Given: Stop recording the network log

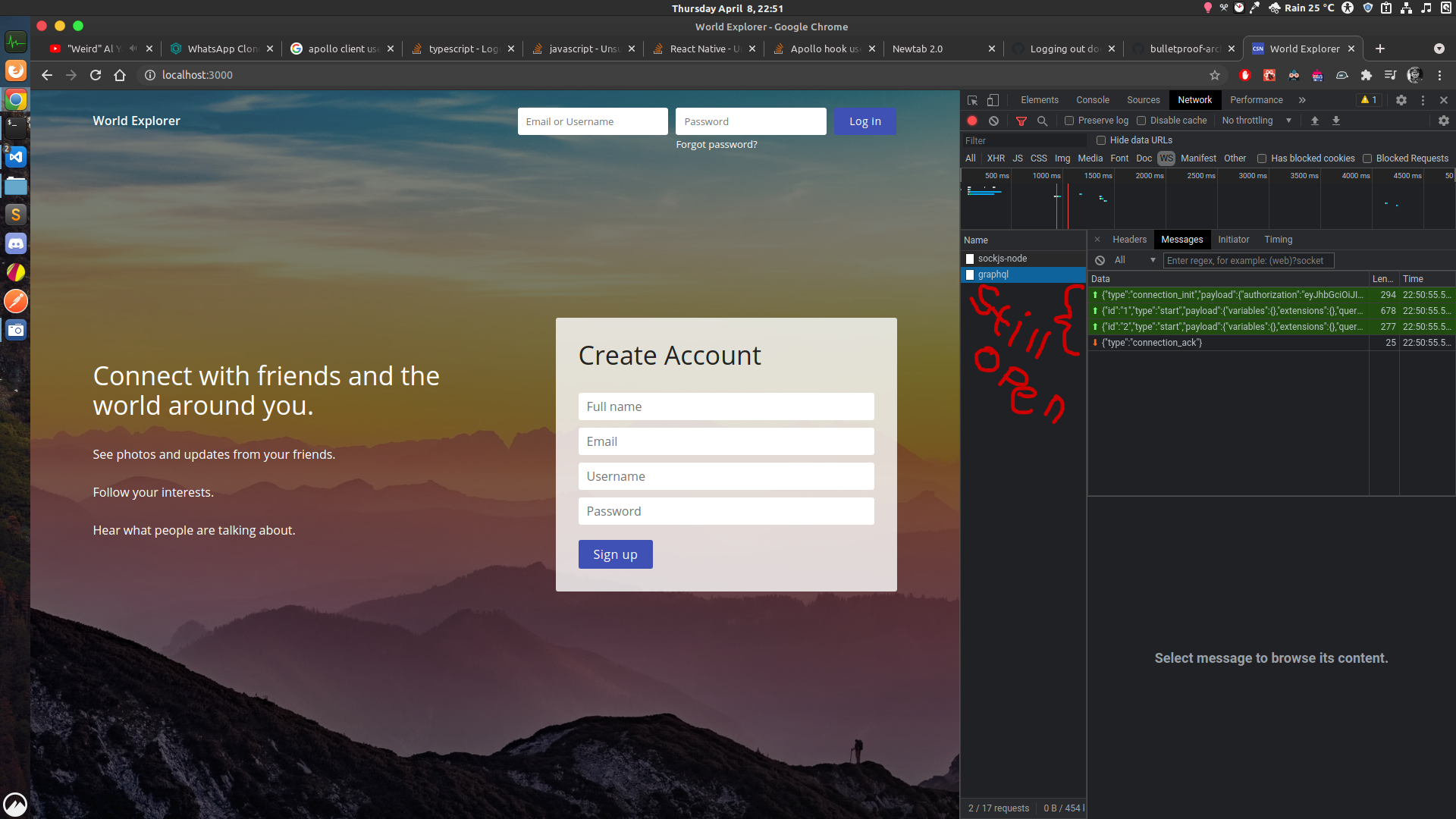Looking at the screenshot, I should pyautogui.click(x=971, y=121).
